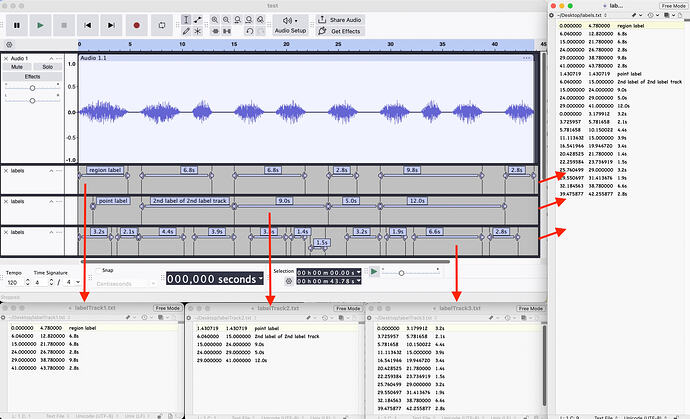
Task: Collapse the third labels track
Action: coord(51,232)
